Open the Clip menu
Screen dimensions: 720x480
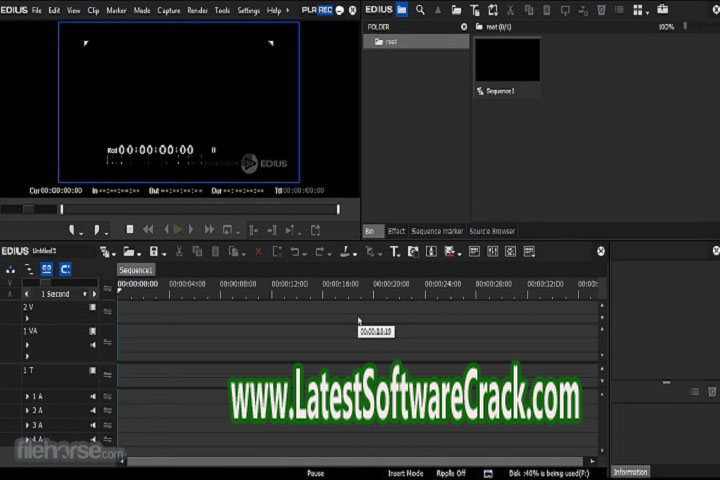[93, 10]
